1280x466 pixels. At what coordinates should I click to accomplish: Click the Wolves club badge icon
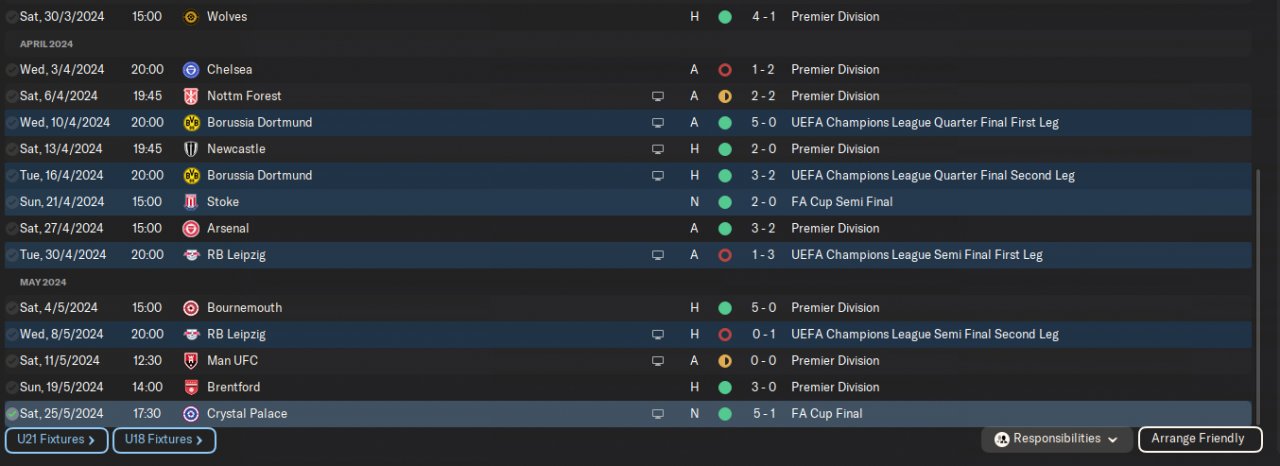191,17
